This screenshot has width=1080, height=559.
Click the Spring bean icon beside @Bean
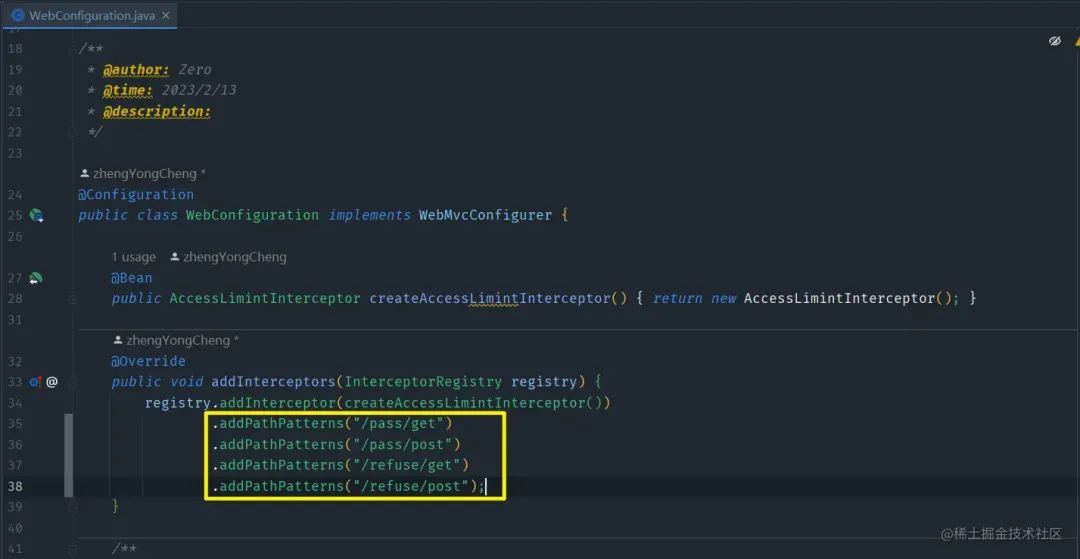point(36,278)
